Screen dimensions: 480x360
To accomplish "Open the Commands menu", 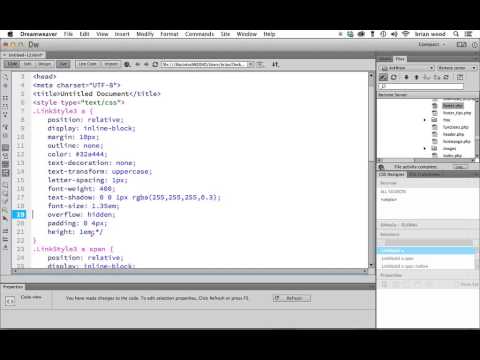I will pos(199,34).
